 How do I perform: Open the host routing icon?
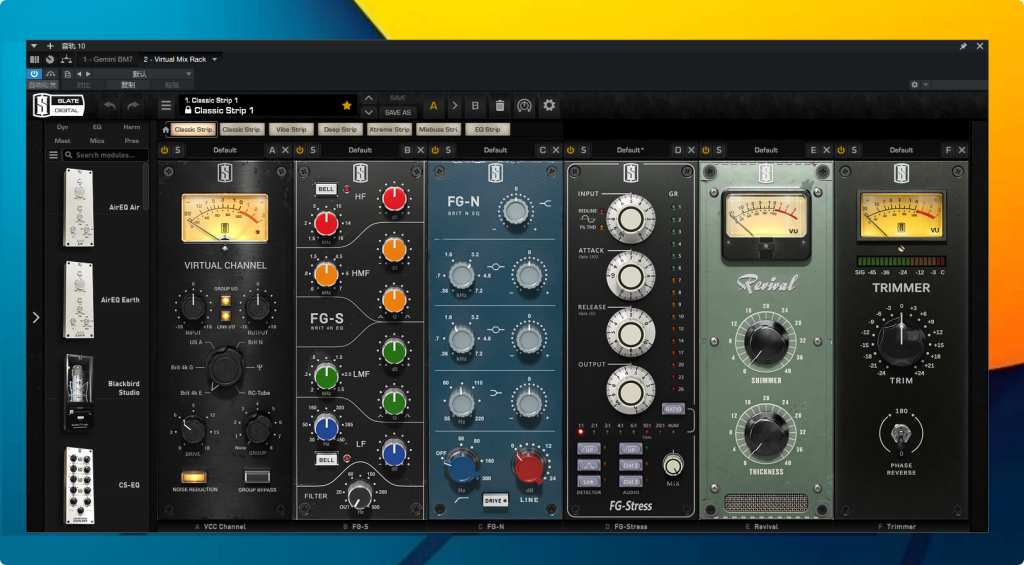[66, 59]
